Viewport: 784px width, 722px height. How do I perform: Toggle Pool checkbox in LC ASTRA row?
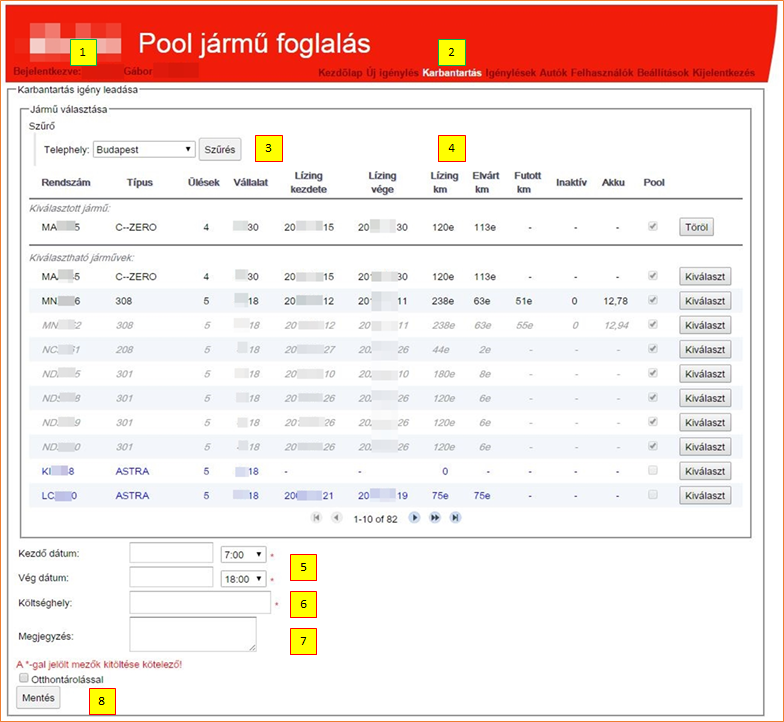point(653,494)
